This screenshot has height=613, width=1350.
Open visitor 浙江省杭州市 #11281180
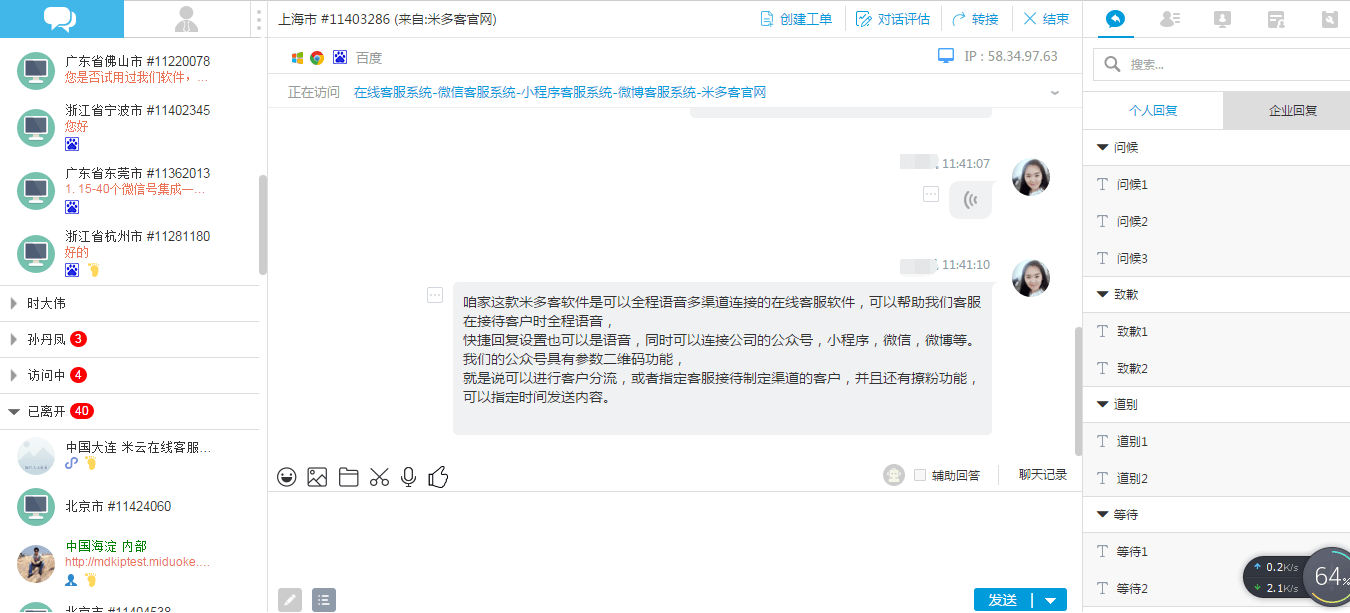click(129, 253)
